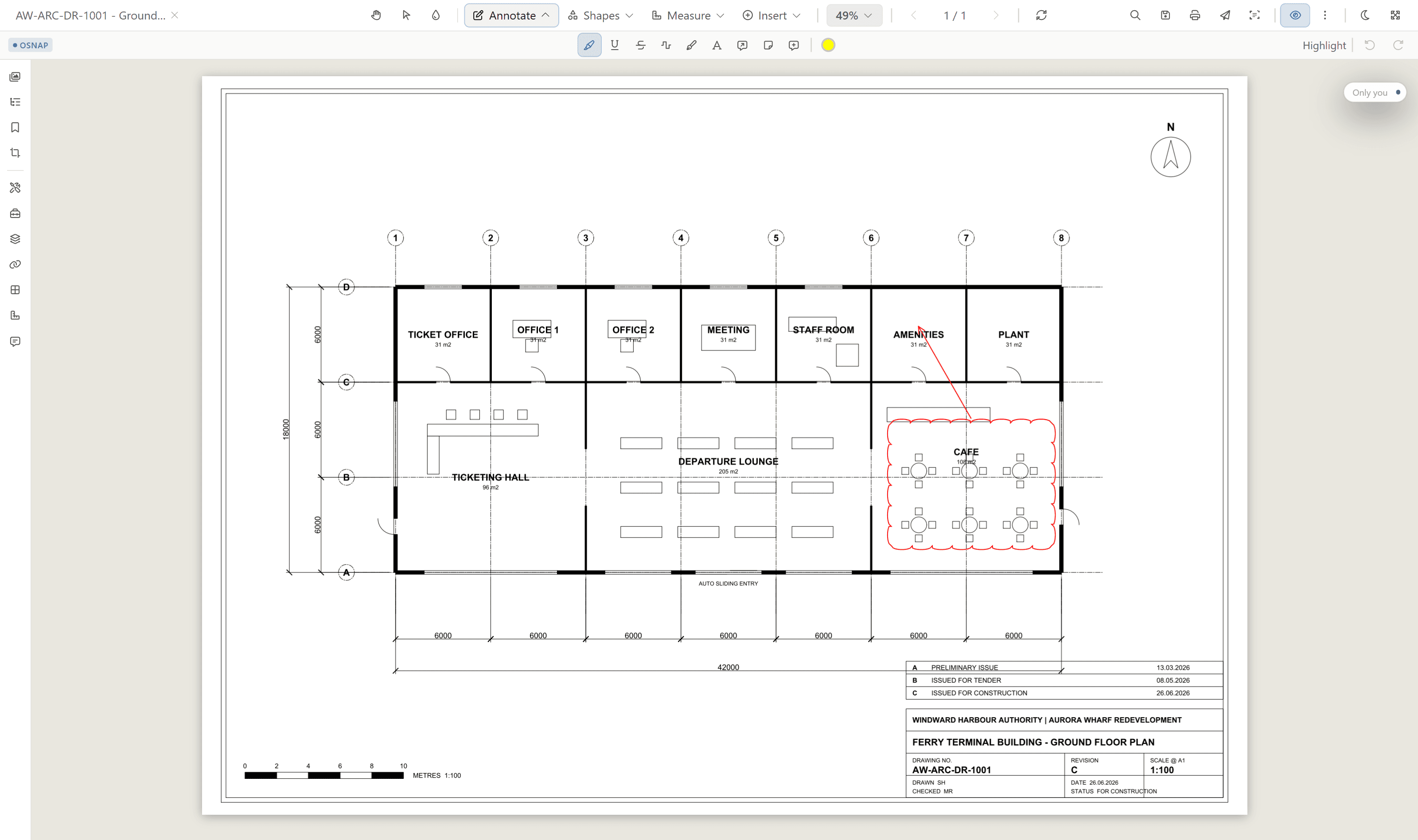
Task: Print the drawing
Action: coord(1194,15)
